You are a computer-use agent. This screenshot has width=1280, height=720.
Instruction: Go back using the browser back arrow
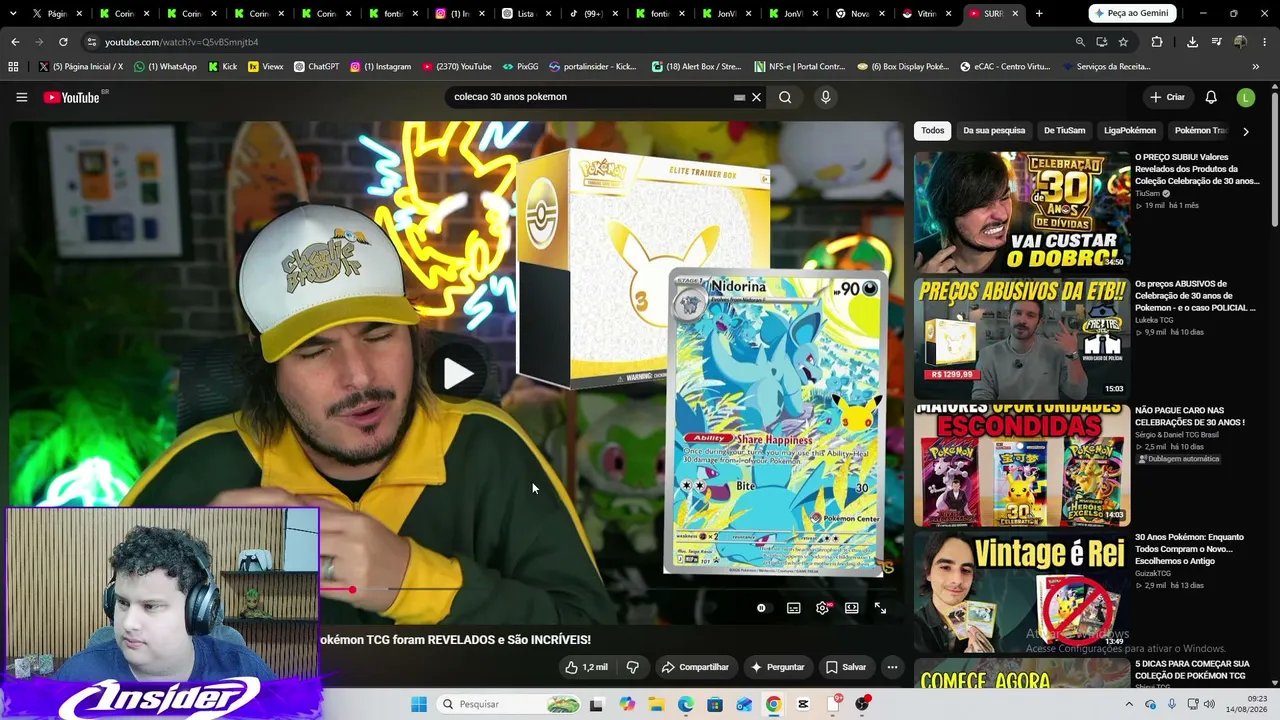tap(15, 42)
